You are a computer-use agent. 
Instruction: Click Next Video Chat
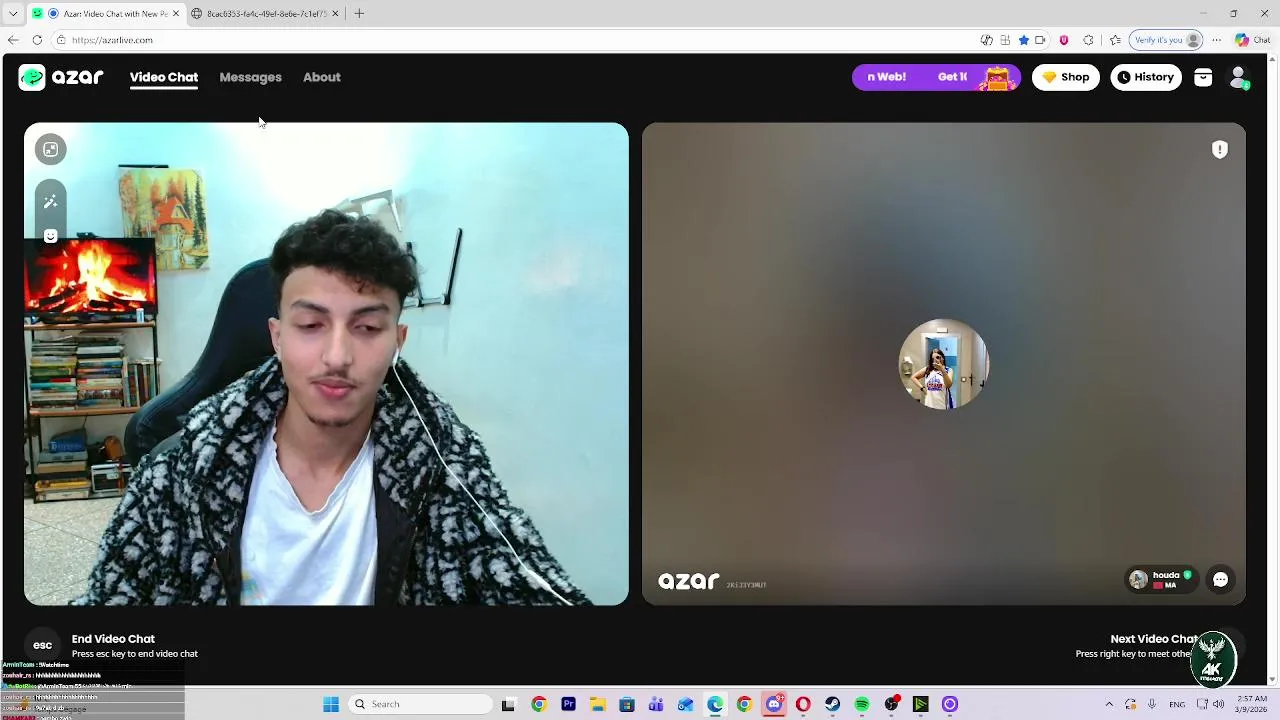[x=1154, y=639]
